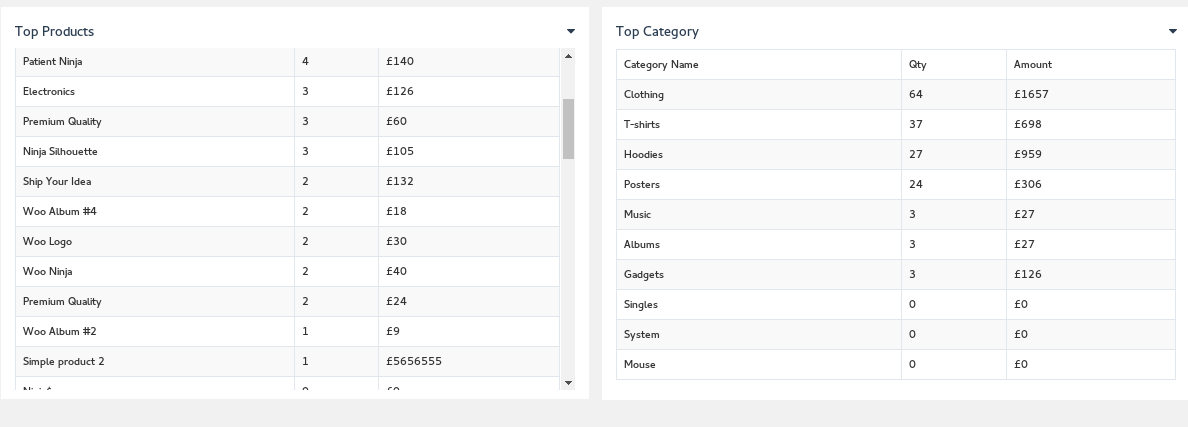The height and width of the screenshot is (427, 1188).
Task: Click the Ninja Silhouette product name
Action: tap(60, 152)
